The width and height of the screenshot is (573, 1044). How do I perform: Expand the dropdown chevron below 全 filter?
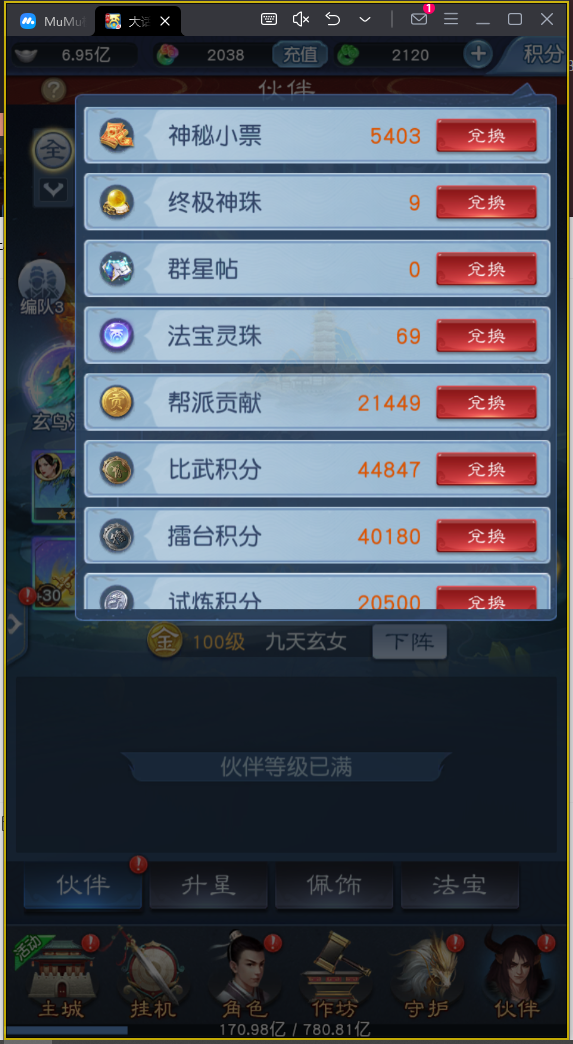point(53,190)
